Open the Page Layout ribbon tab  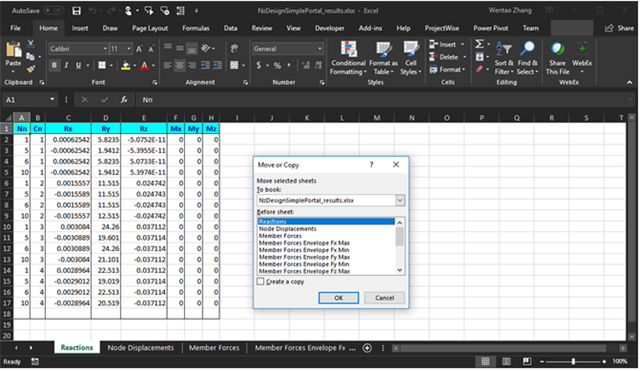tap(150, 28)
